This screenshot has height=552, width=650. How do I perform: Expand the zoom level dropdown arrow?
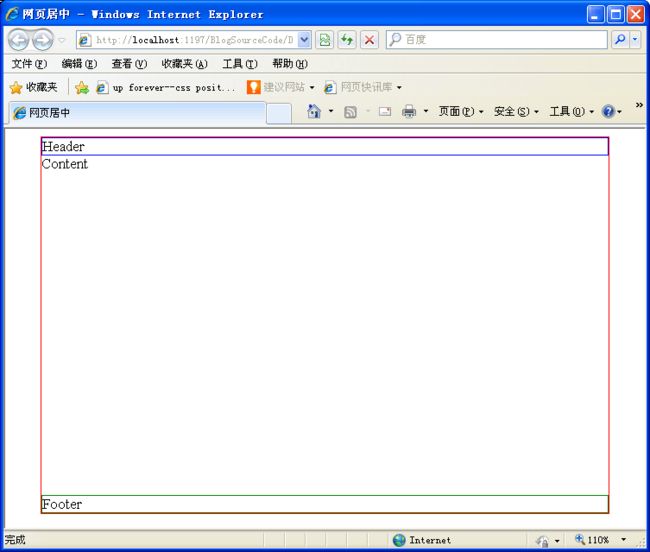click(x=623, y=540)
